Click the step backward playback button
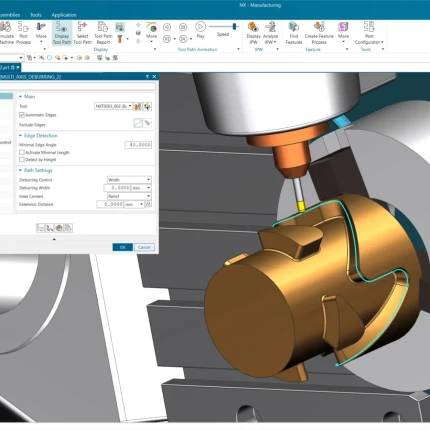The height and width of the screenshot is (430, 430). pyautogui.click(x=167, y=27)
